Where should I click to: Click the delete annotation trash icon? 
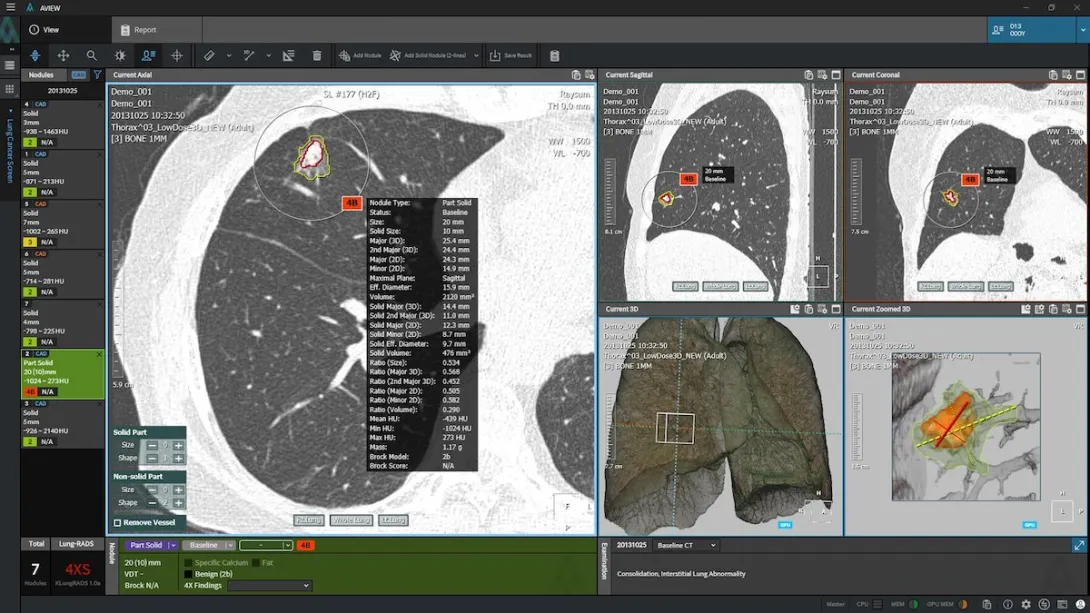point(315,55)
